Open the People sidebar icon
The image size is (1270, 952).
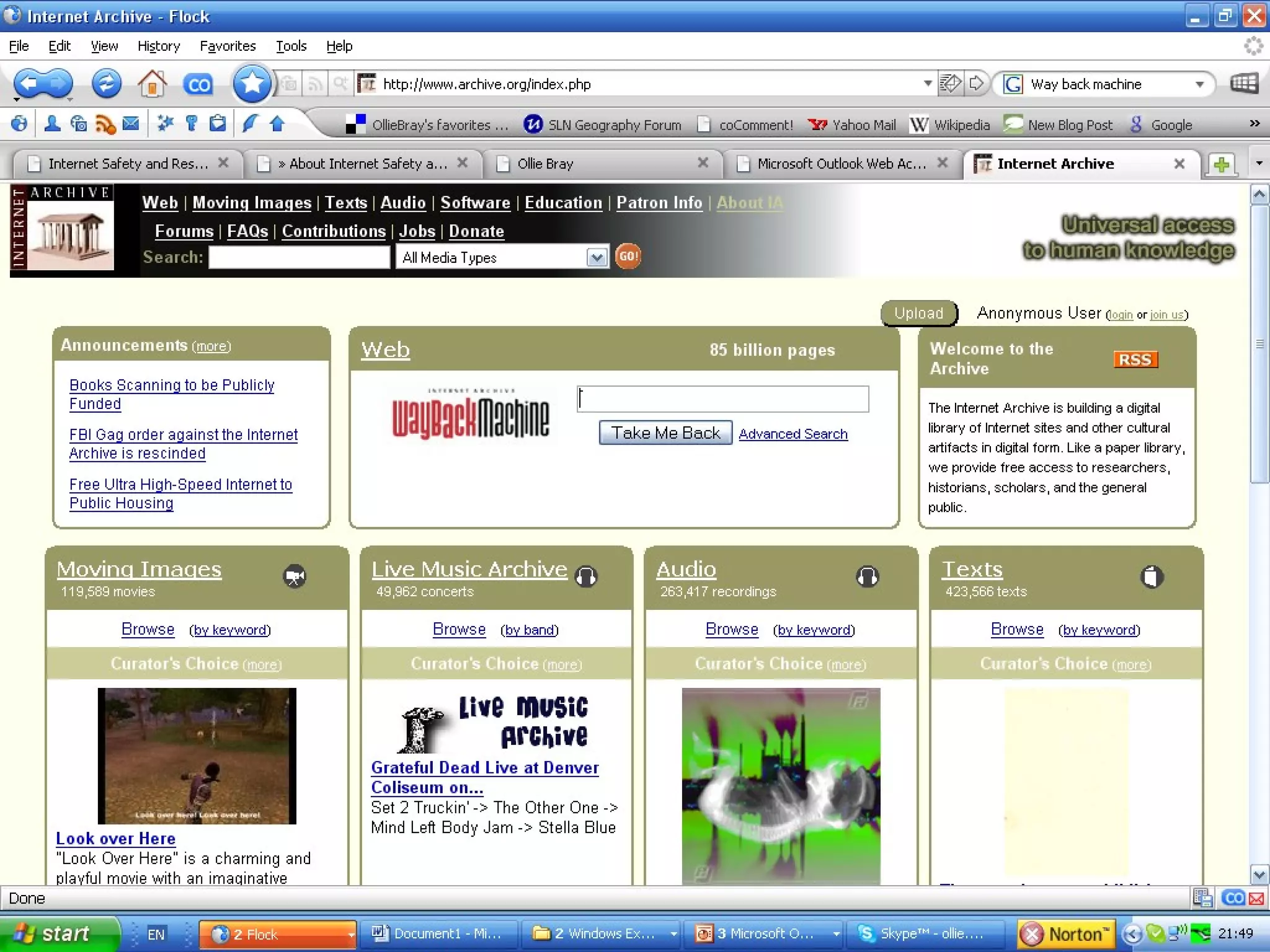coord(52,124)
